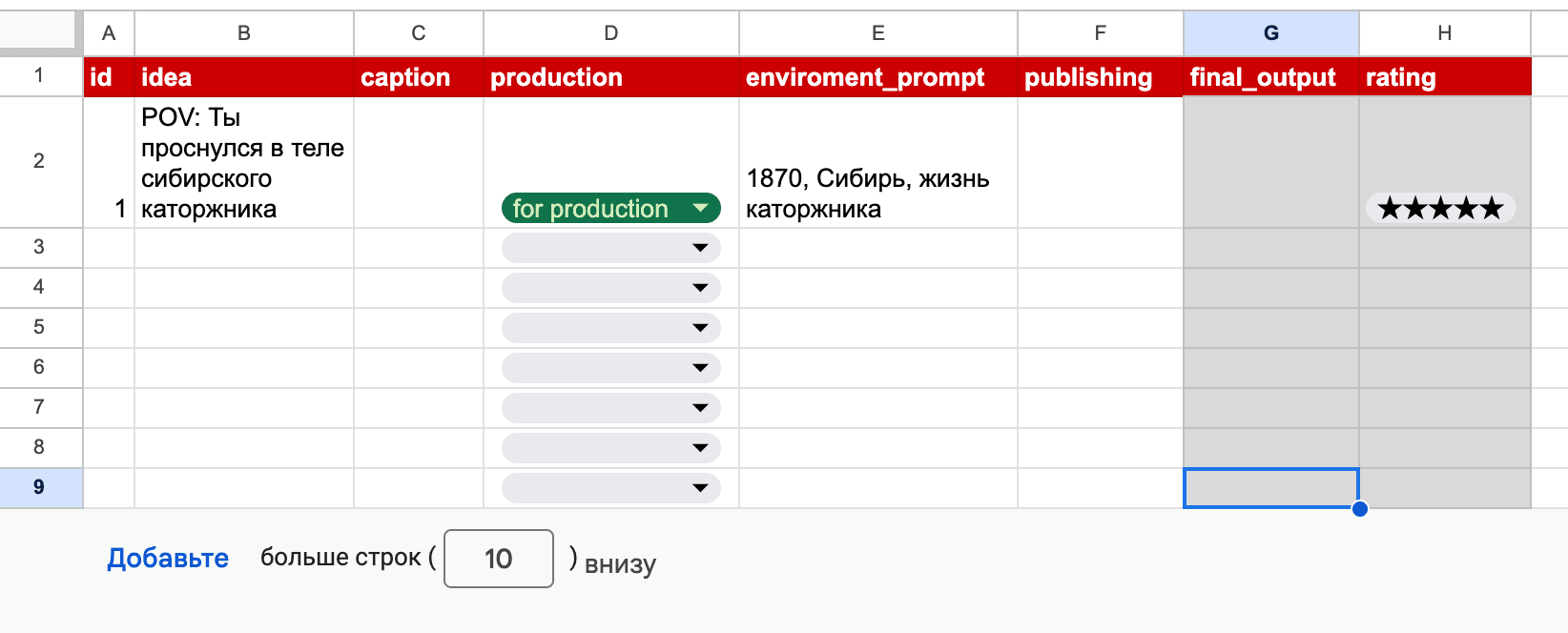Select column D header
This screenshot has width=1568, height=633.
[x=610, y=33]
